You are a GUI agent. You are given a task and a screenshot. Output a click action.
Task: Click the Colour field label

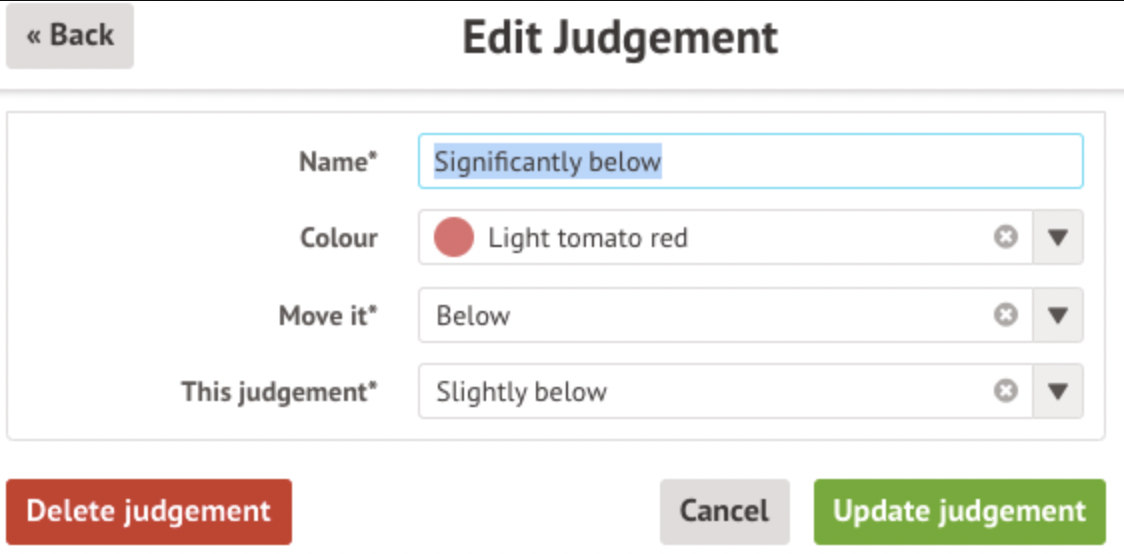[x=339, y=238]
